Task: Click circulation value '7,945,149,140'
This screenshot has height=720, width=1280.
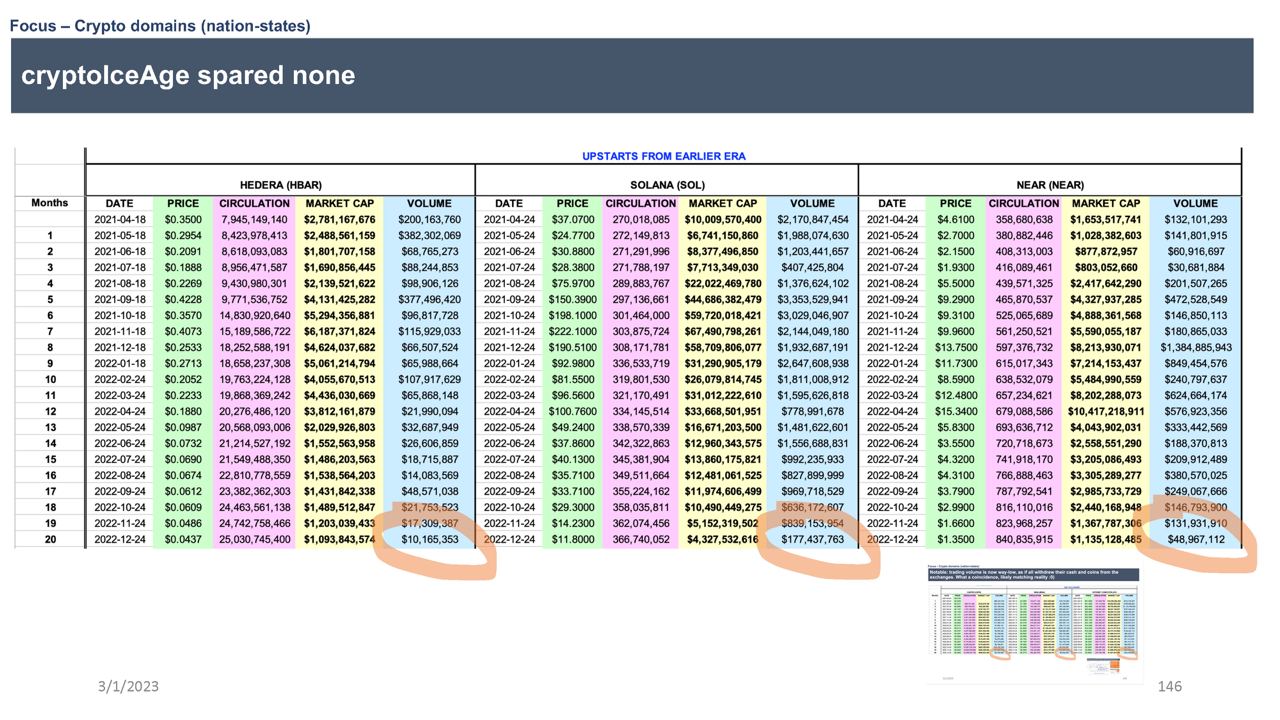Action: tap(253, 219)
